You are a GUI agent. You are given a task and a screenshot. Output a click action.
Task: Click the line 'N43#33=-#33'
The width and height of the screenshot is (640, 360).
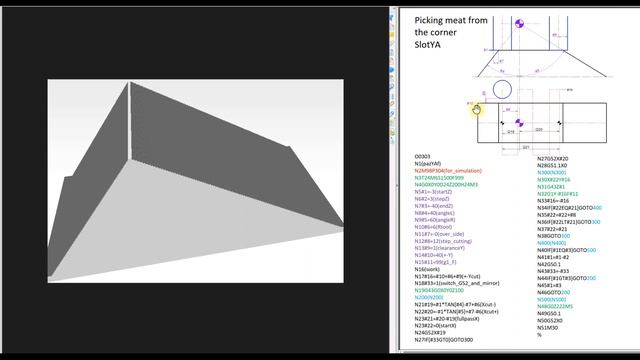coord(553,271)
